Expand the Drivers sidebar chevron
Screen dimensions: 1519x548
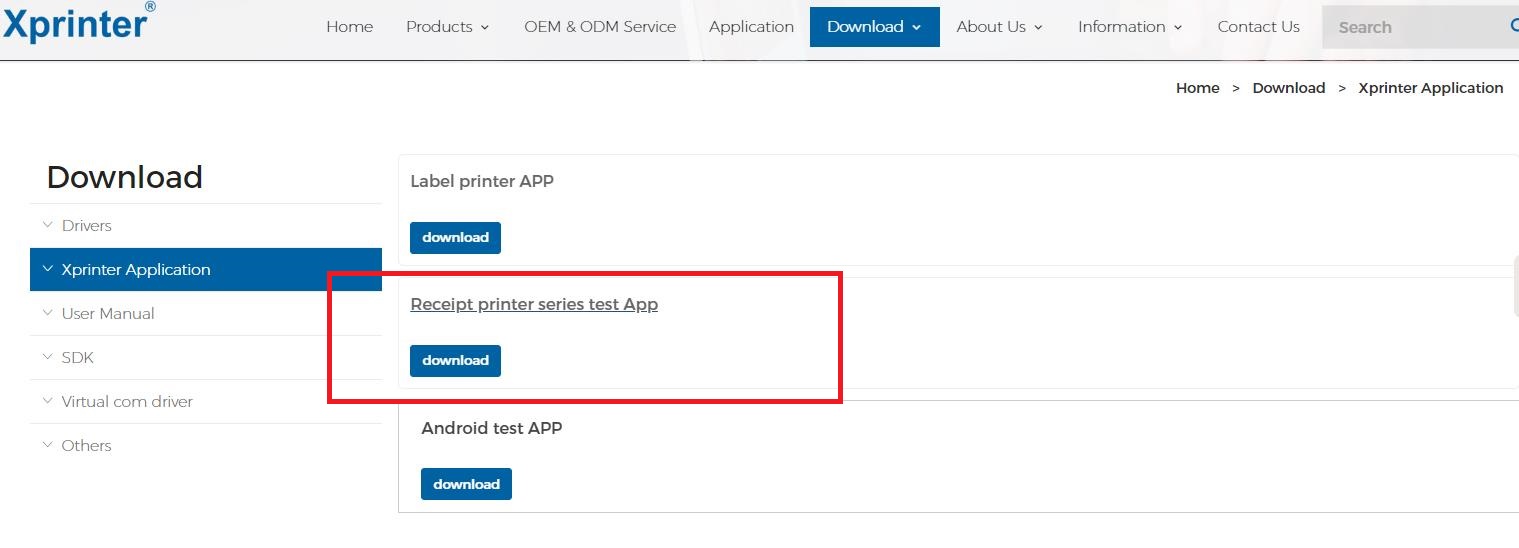click(47, 225)
